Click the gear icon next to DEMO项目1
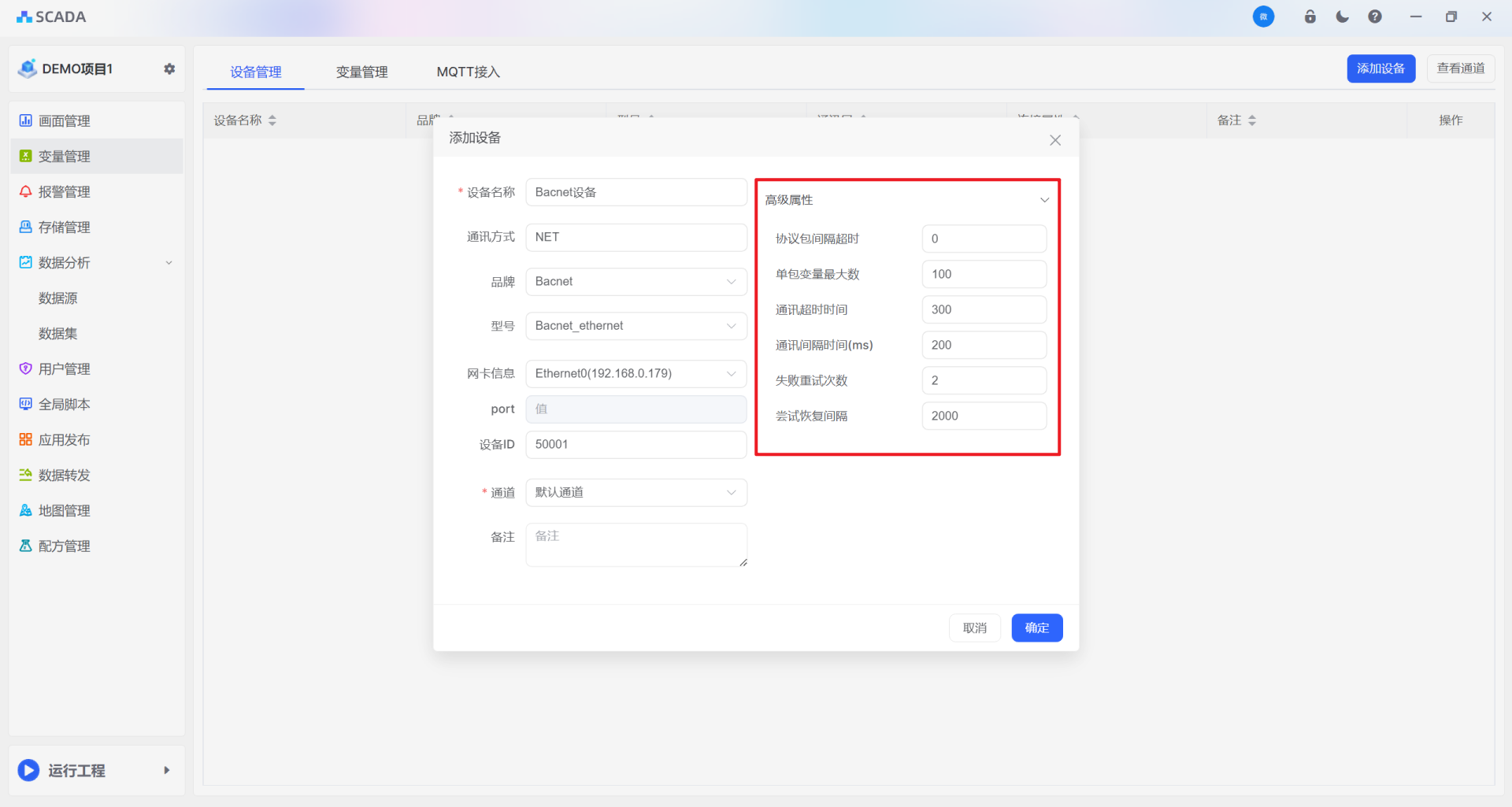 pyautogui.click(x=169, y=69)
